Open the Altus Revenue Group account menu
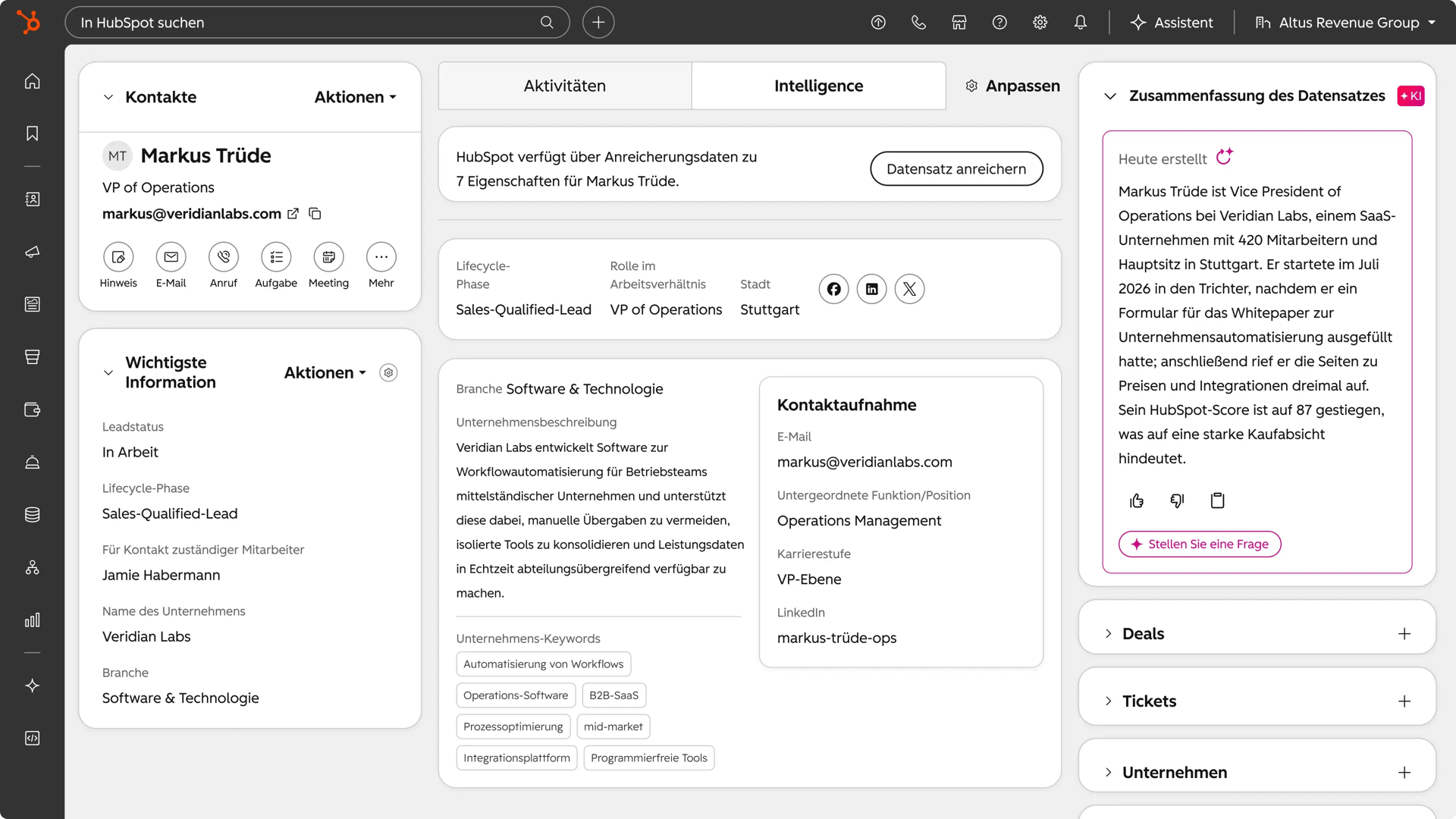This screenshot has width=1456, height=819. pyautogui.click(x=1345, y=22)
